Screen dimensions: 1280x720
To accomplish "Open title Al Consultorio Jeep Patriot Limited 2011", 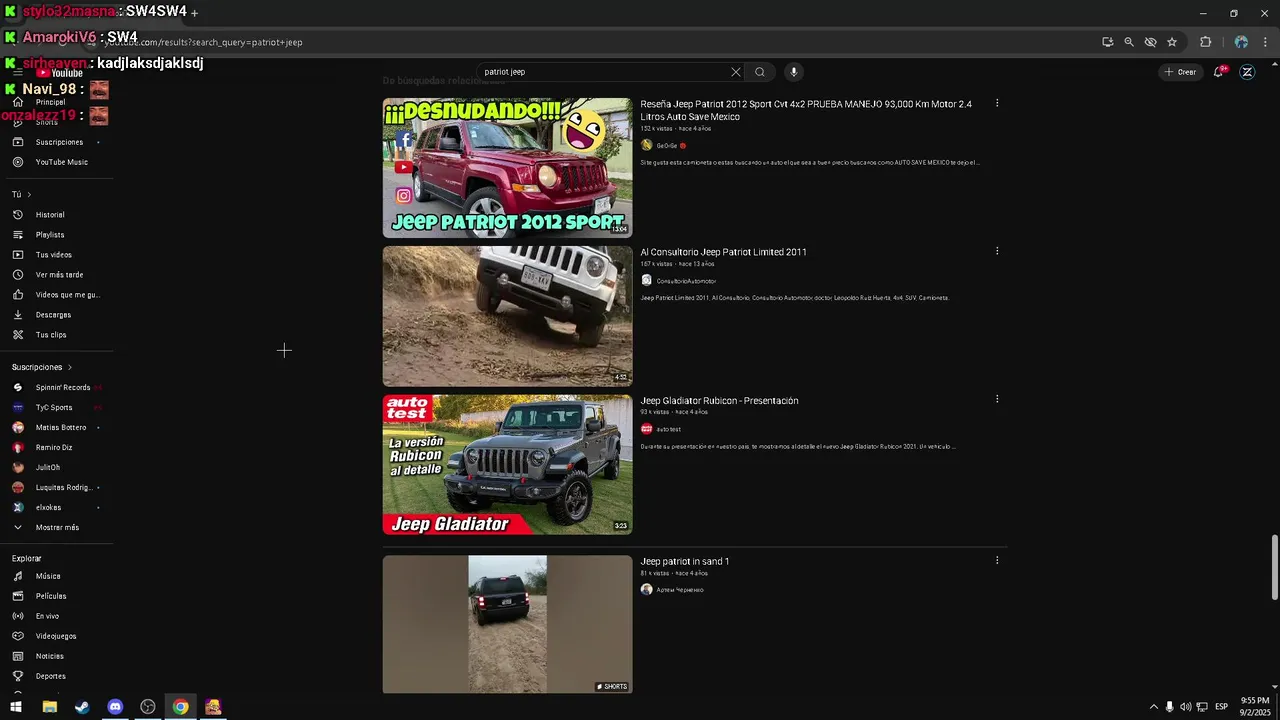I will (x=723, y=252).
